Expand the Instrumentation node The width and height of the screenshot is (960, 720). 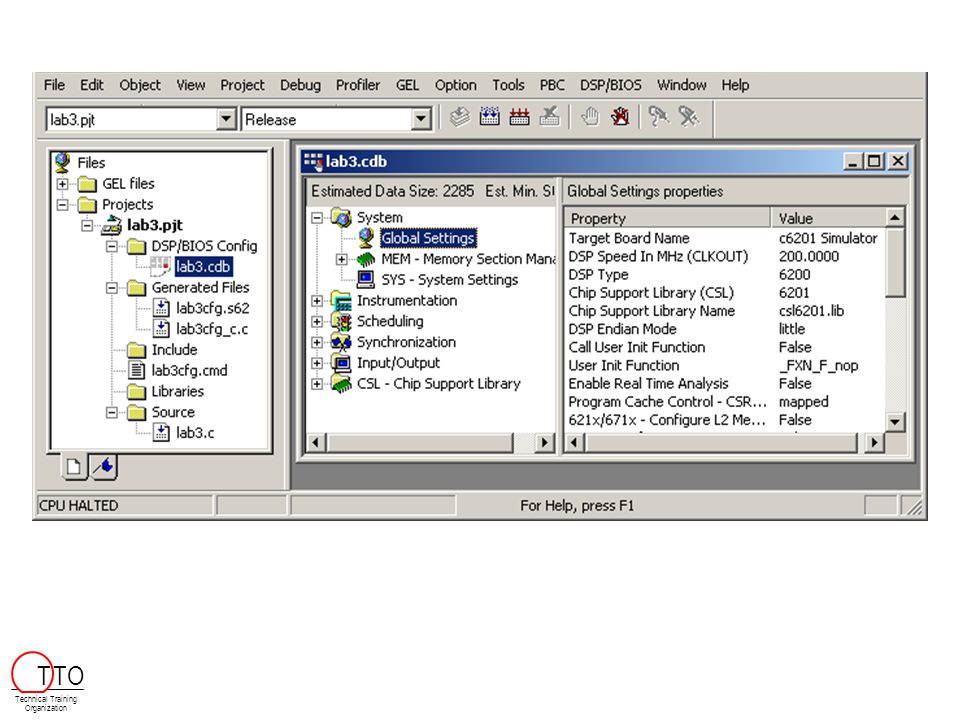317,301
